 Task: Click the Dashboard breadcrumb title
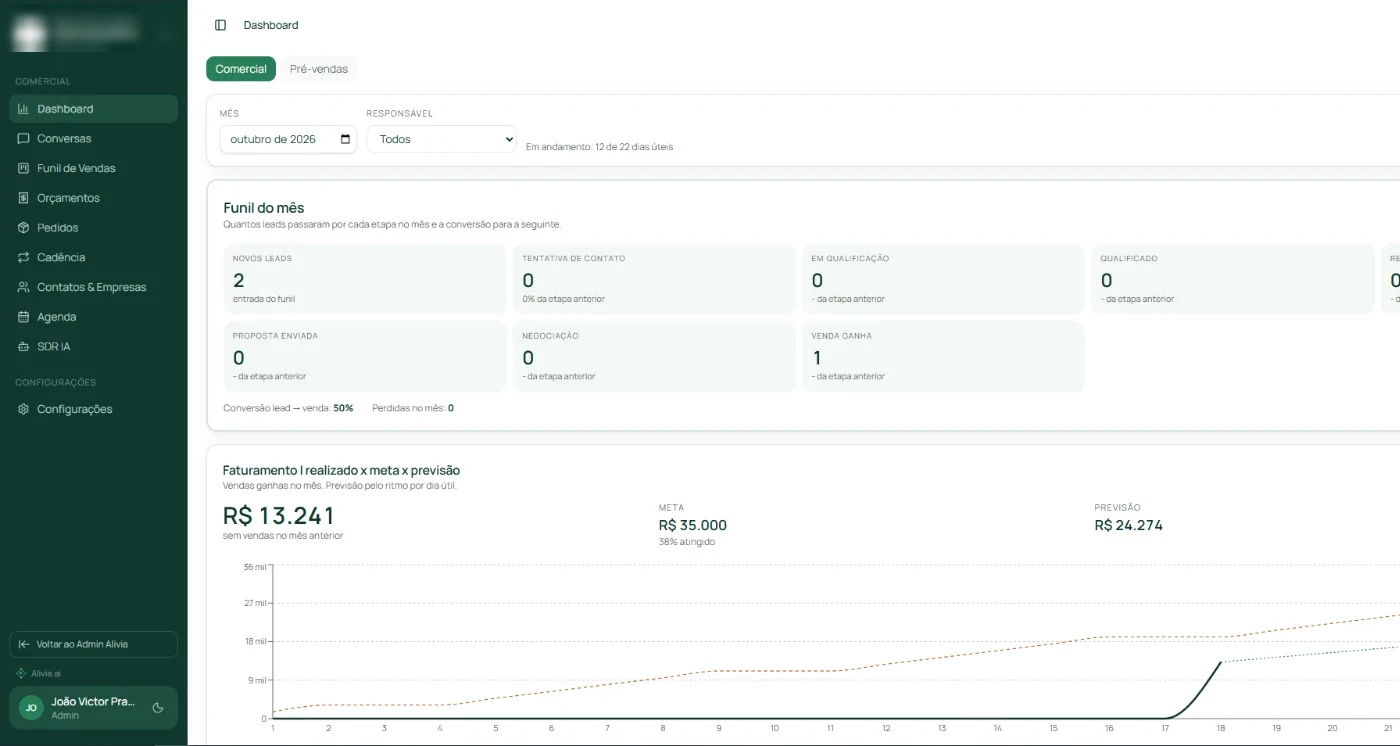pyautogui.click(x=271, y=25)
